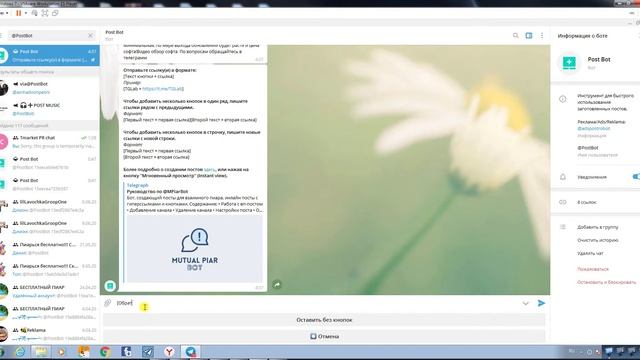
Task: Open the POST MUSIC channel result
Action: point(49,109)
